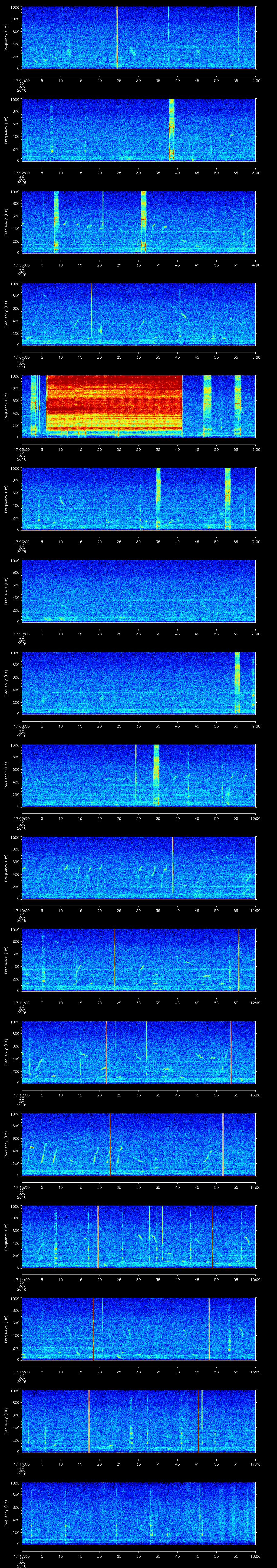
Task: Click the '17:01:00' start time label
Action: 21,80
